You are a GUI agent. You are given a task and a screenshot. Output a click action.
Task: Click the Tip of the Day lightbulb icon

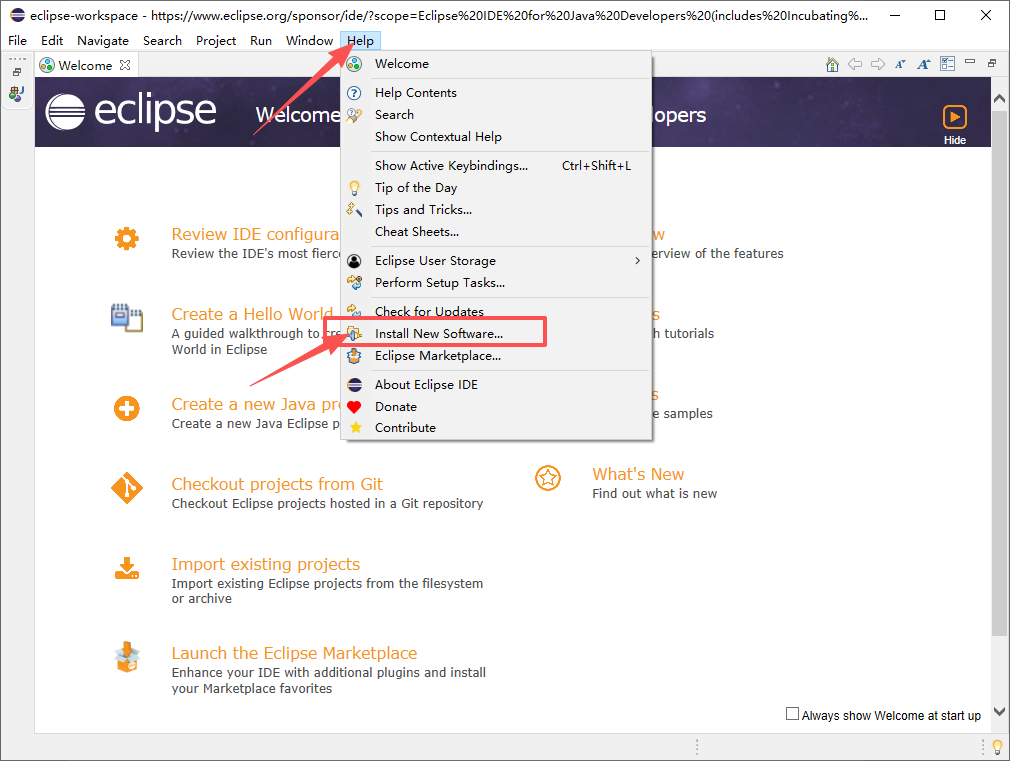pyautogui.click(x=354, y=188)
